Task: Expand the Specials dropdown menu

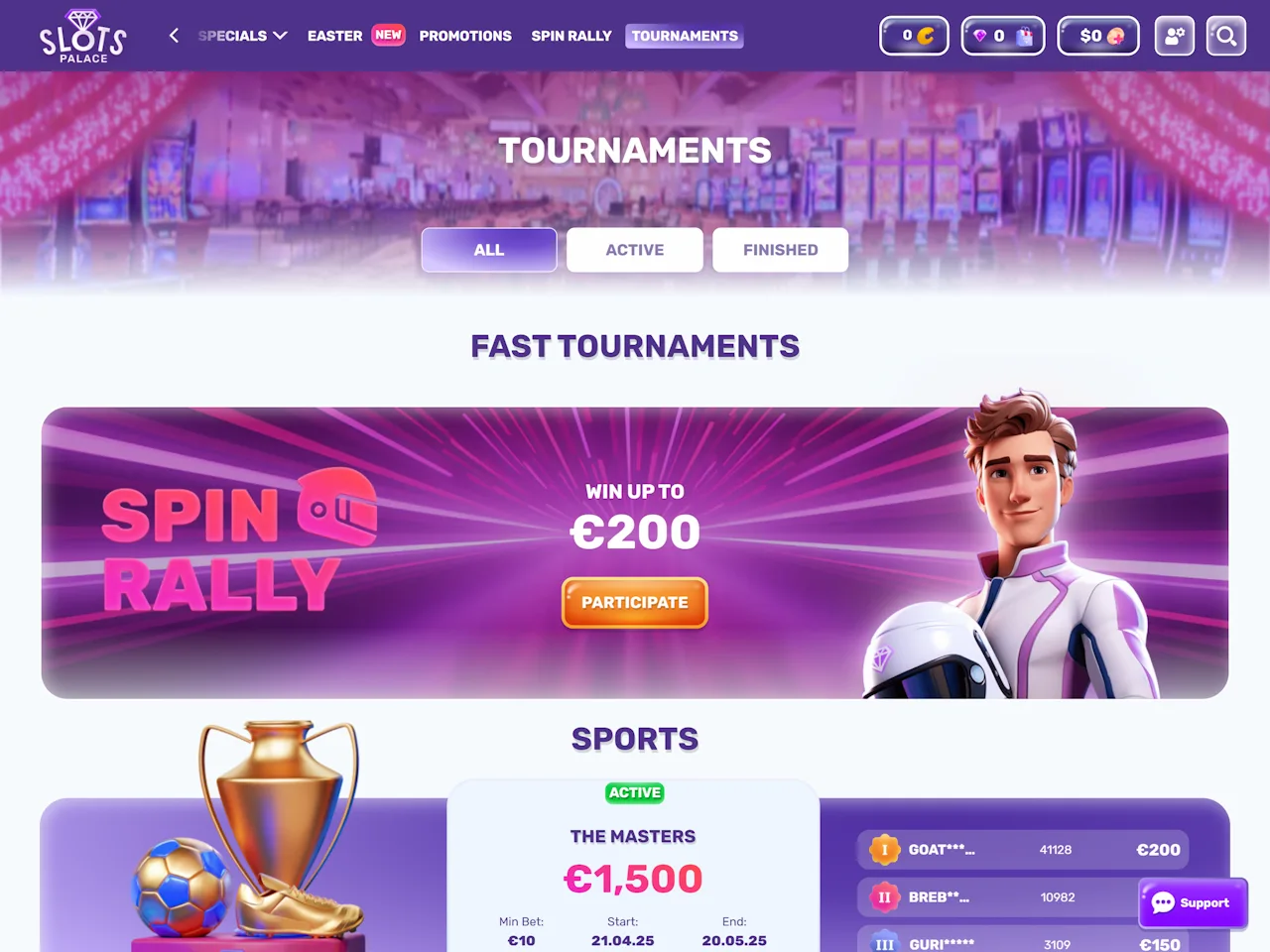Action: tap(243, 36)
